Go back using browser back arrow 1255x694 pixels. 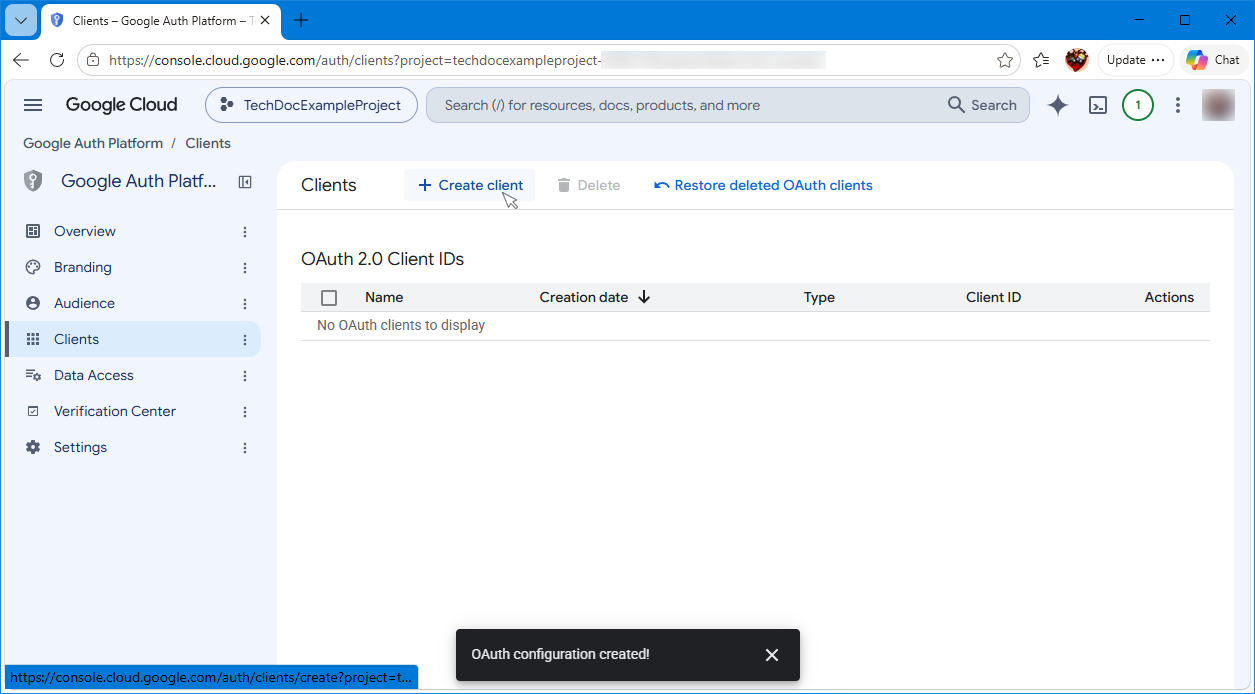point(21,60)
